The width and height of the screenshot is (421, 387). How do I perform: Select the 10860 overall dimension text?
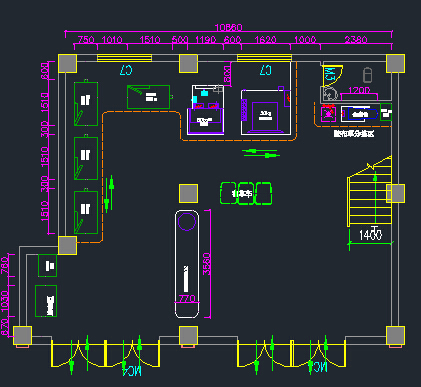[x=228, y=27]
